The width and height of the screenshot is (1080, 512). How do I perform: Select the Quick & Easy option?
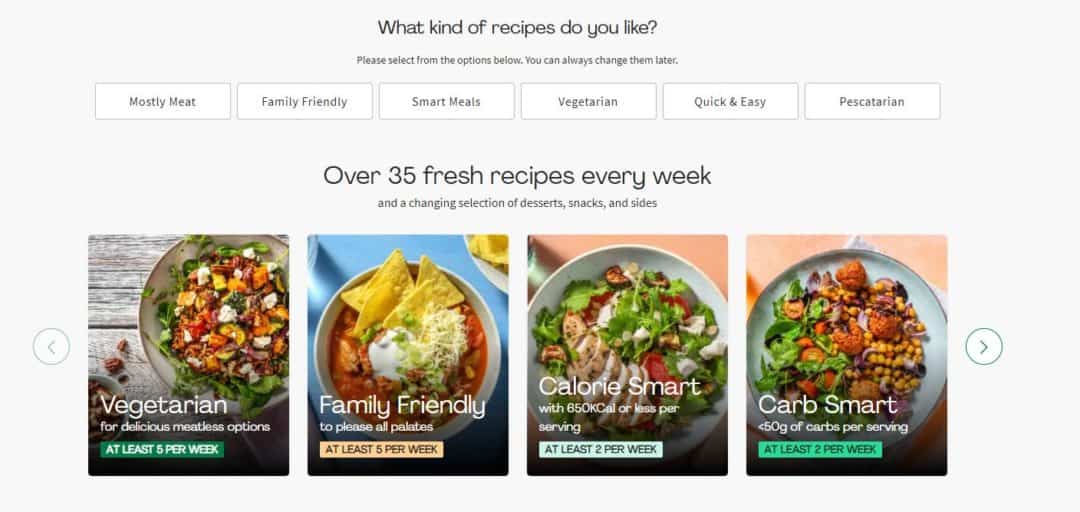(x=730, y=101)
